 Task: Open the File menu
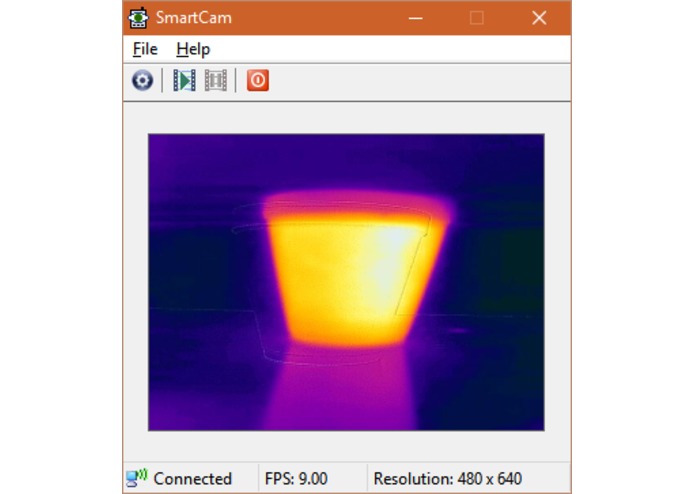[145, 49]
